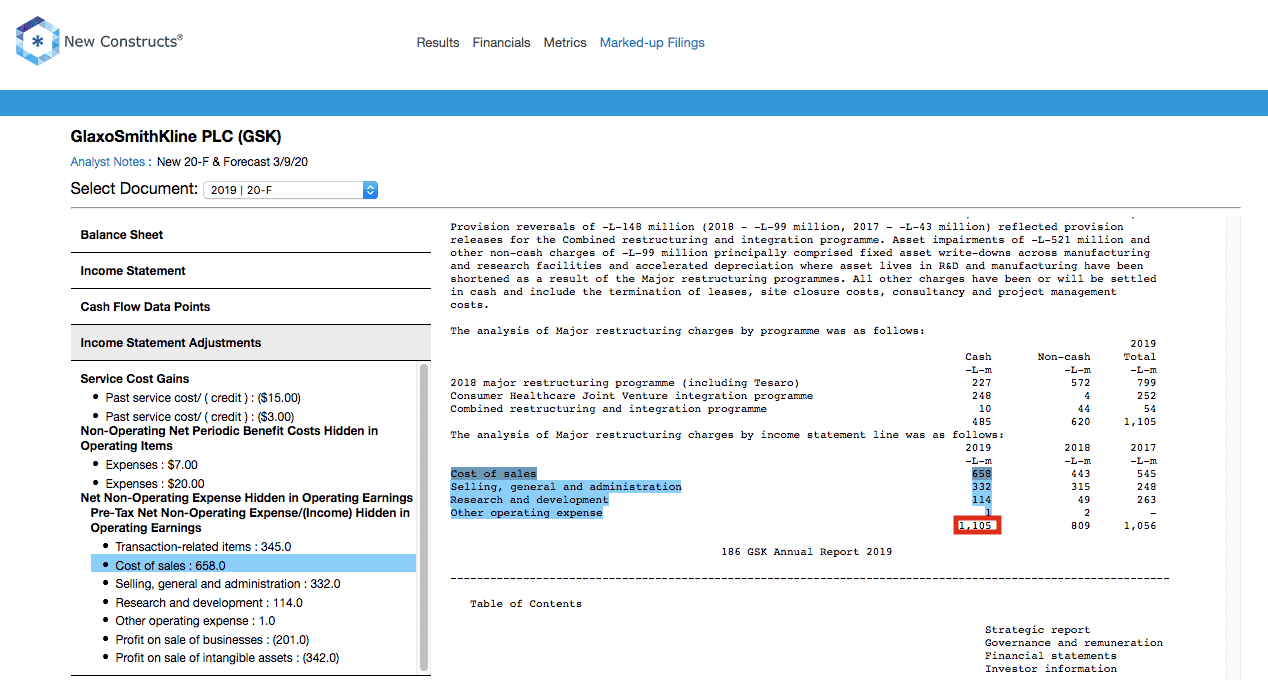Select Profit on sale of businesses : (201.0)

pos(212,640)
